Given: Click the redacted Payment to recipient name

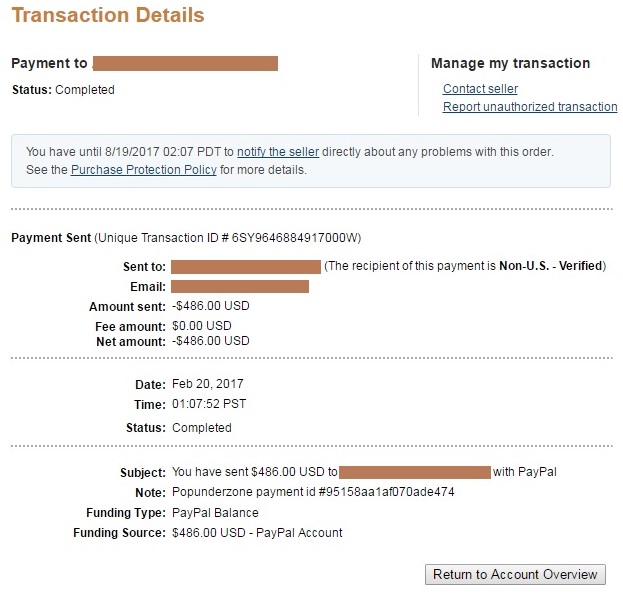Looking at the screenshot, I should click(x=185, y=64).
